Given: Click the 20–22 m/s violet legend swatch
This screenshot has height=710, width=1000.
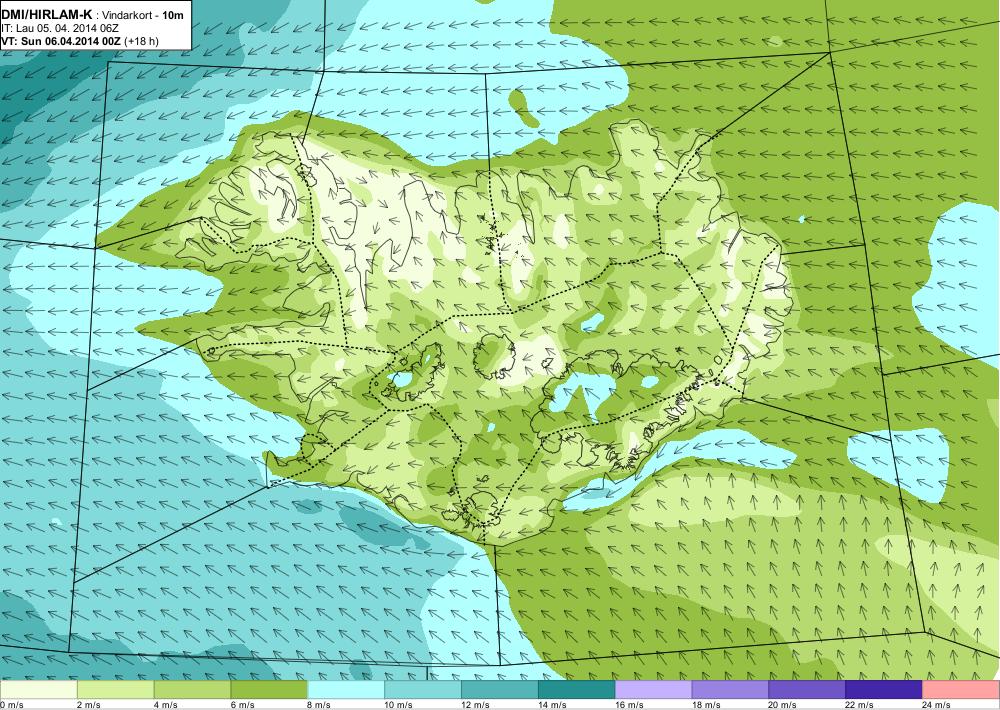Looking at the screenshot, I should 807,690.
